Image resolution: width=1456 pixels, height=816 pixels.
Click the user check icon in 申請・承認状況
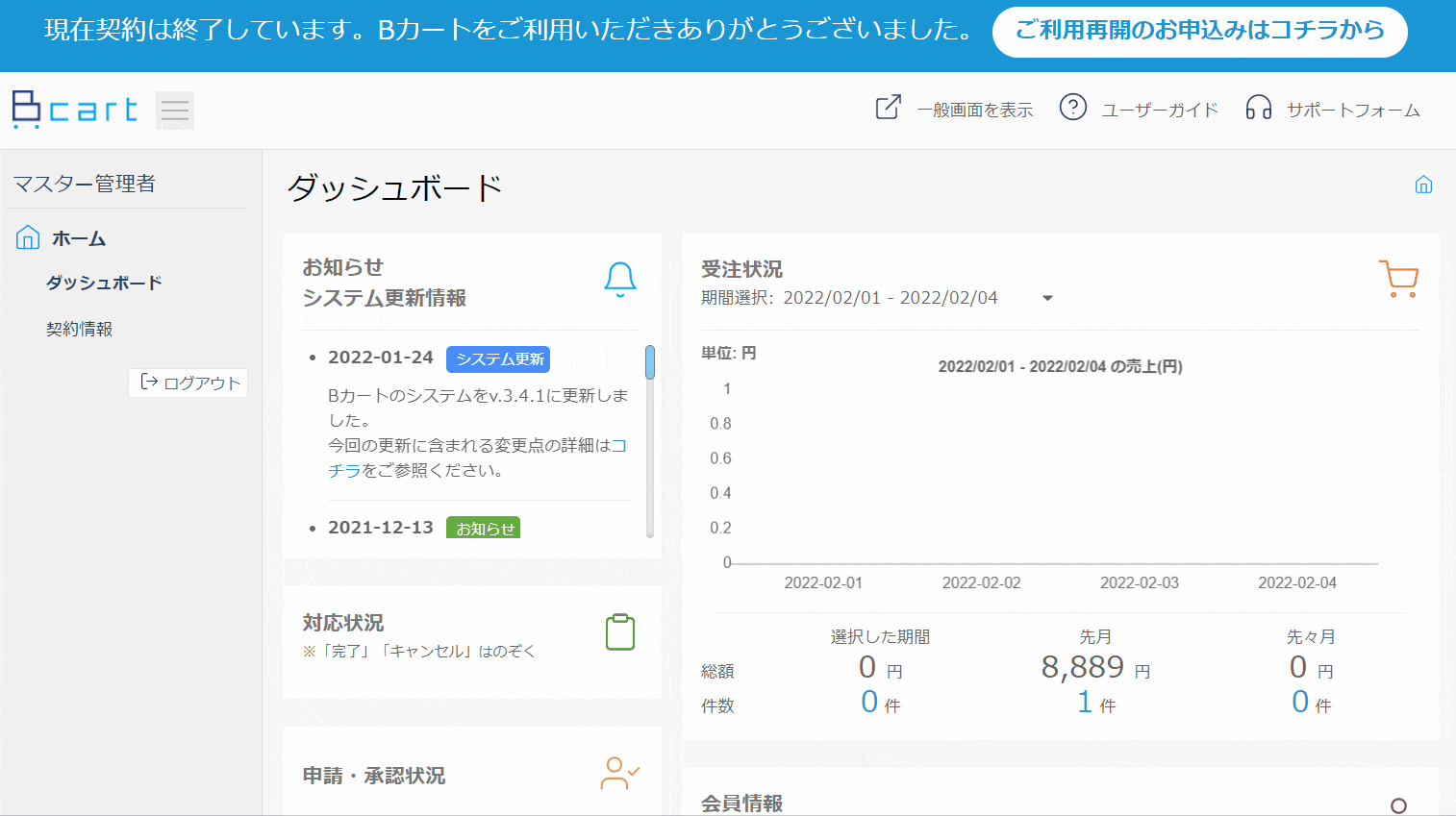pyautogui.click(x=620, y=774)
